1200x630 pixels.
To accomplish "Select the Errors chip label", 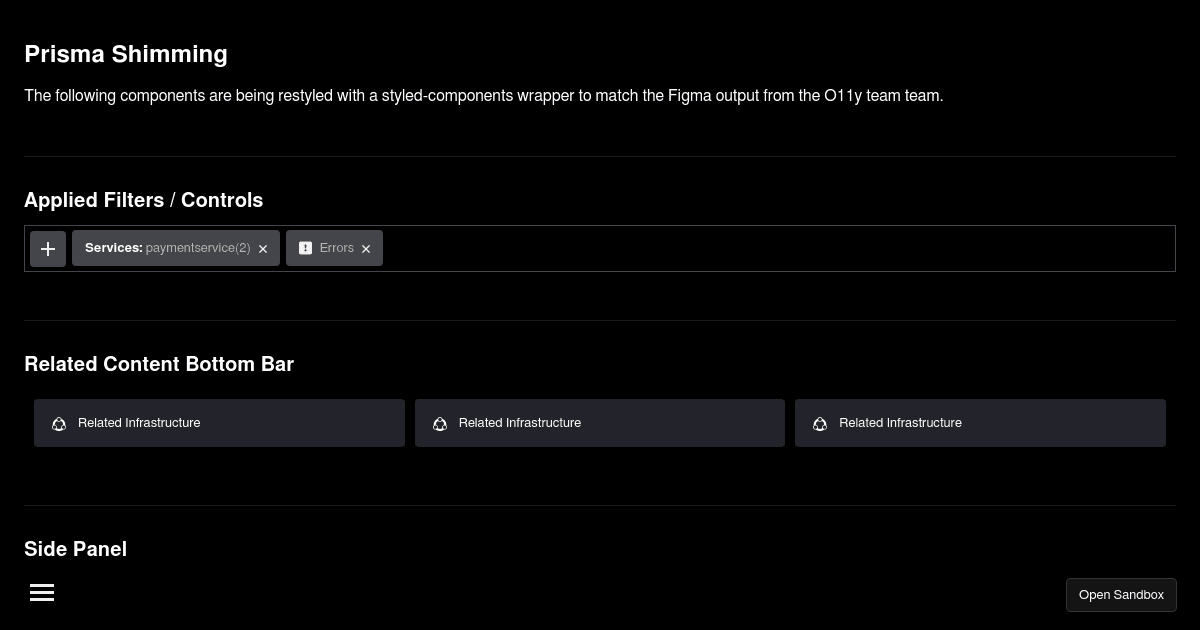I will 337,248.
